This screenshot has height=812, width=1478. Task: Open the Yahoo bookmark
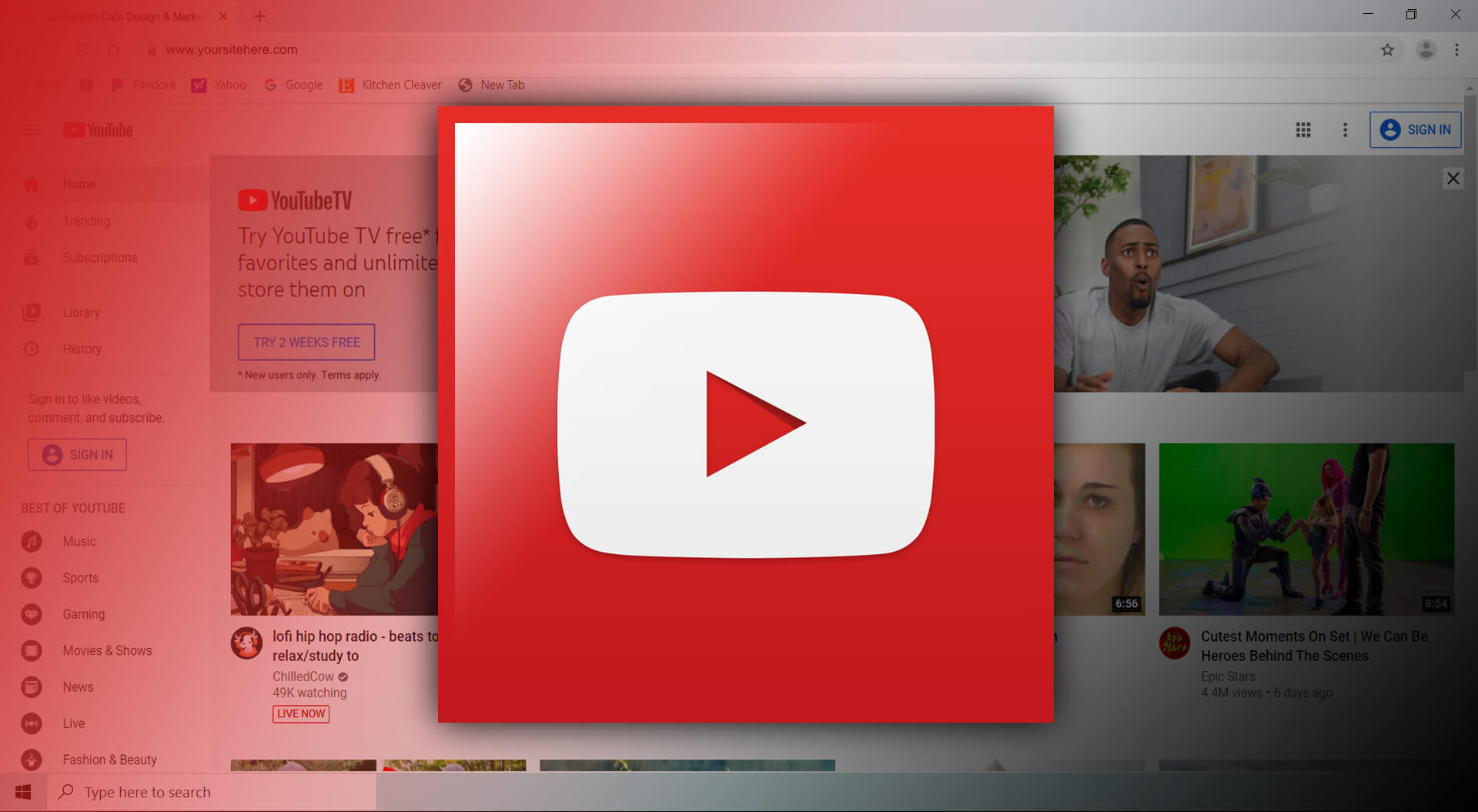[x=219, y=85]
